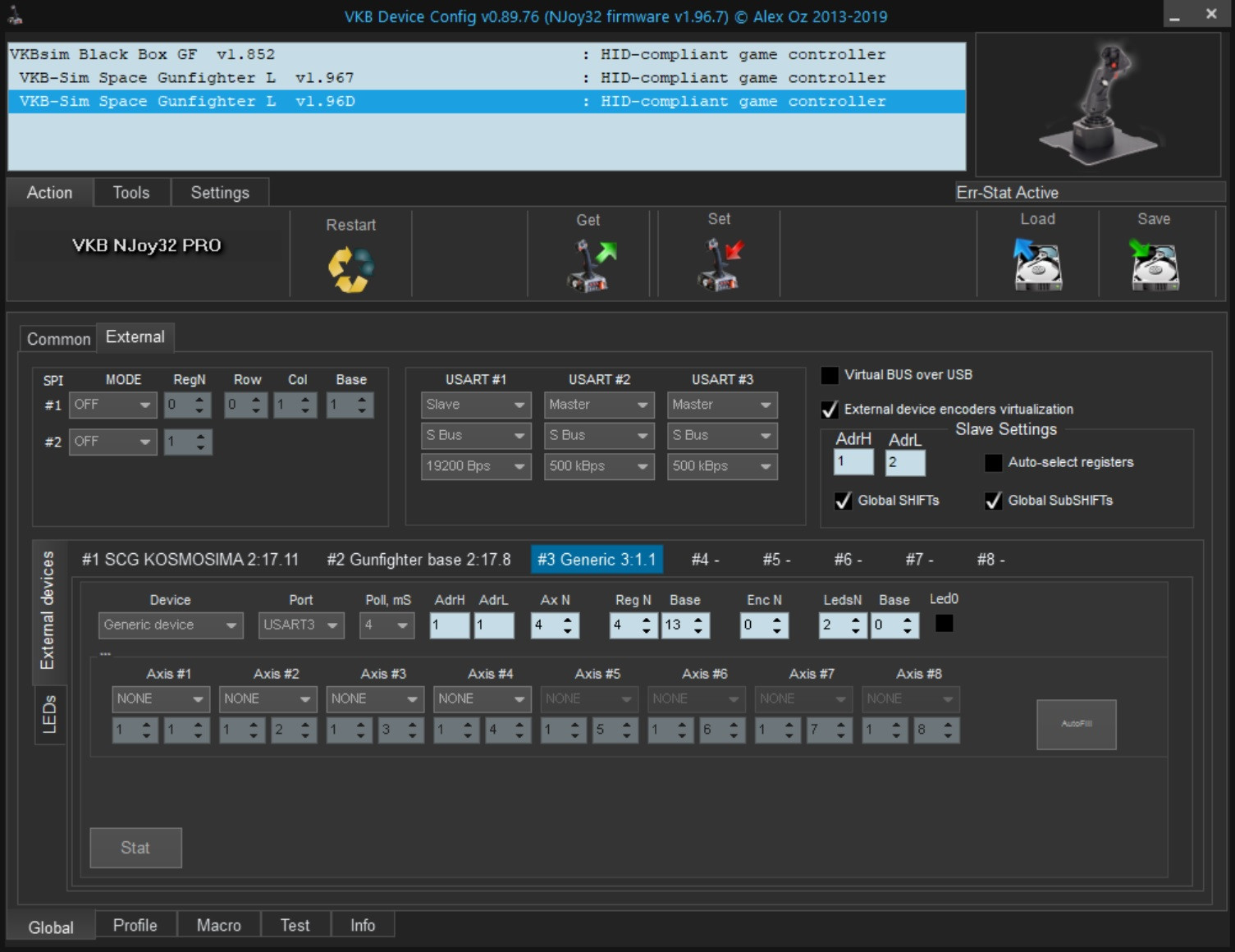Click the app icon in title bar

point(15,15)
